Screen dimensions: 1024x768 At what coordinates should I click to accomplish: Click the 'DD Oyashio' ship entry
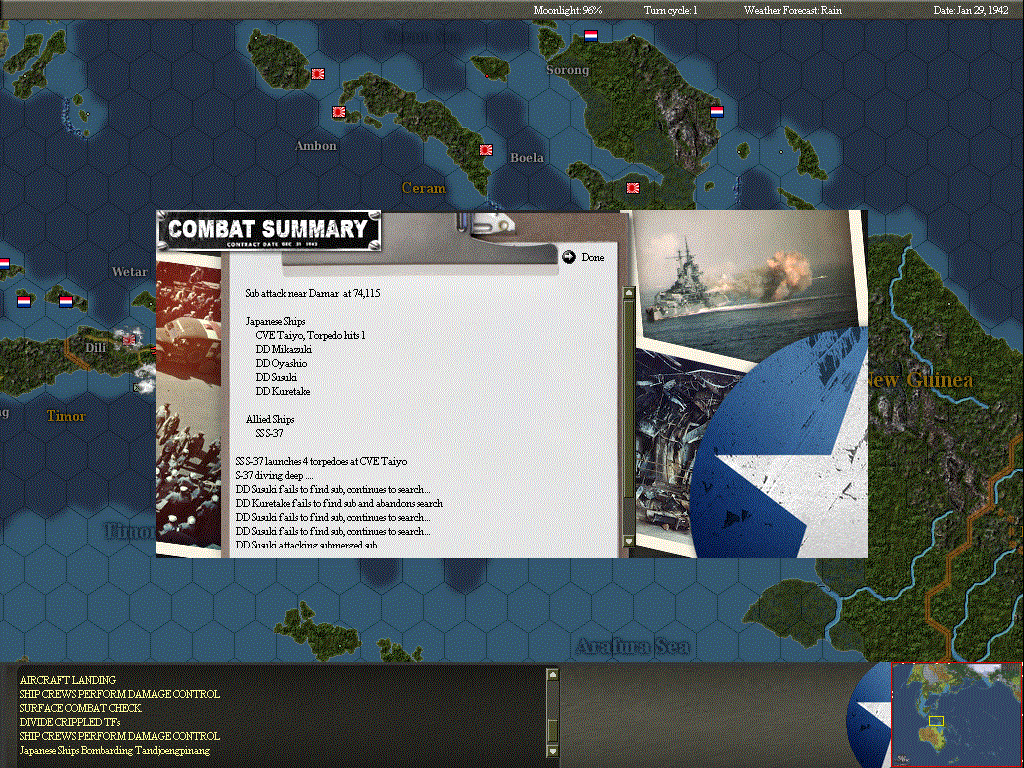click(x=281, y=364)
